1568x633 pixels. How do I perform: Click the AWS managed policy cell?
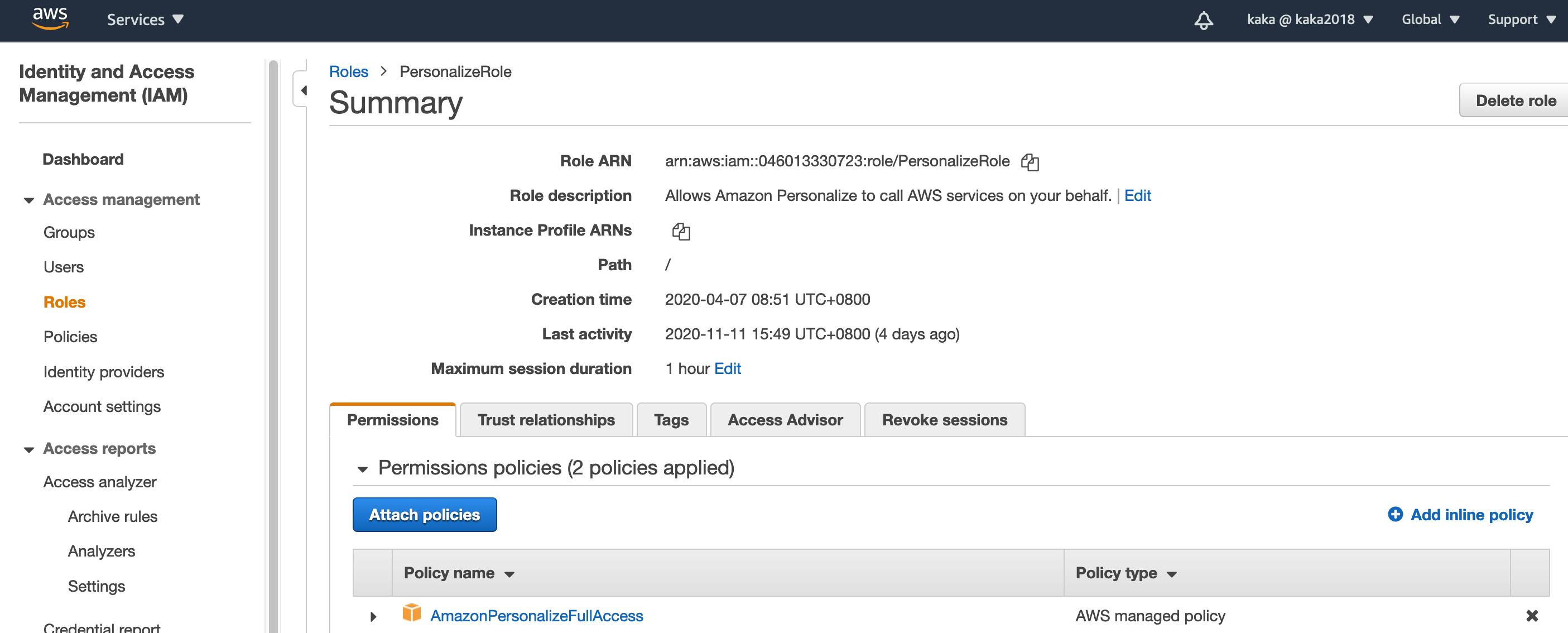(1150, 616)
